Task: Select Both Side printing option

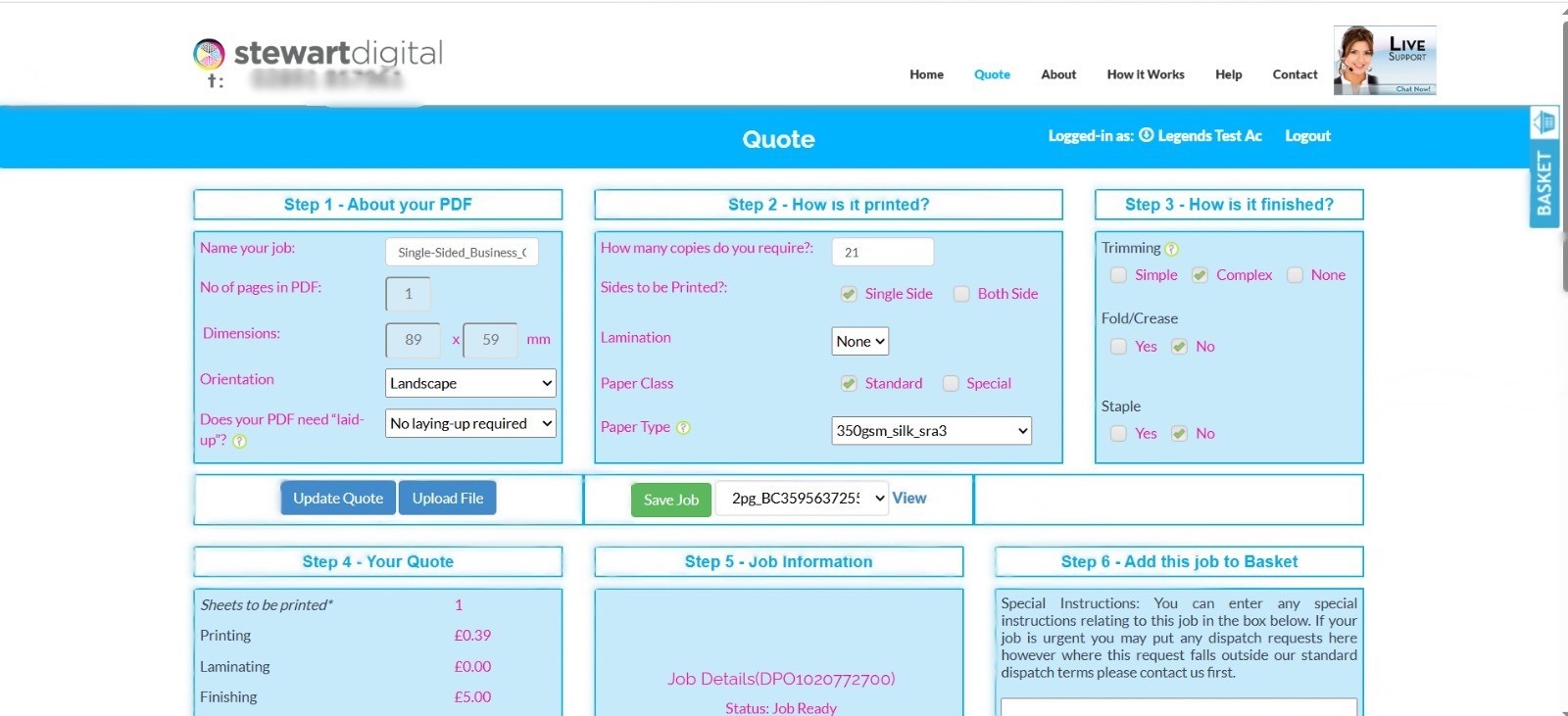Action: click(x=962, y=294)
